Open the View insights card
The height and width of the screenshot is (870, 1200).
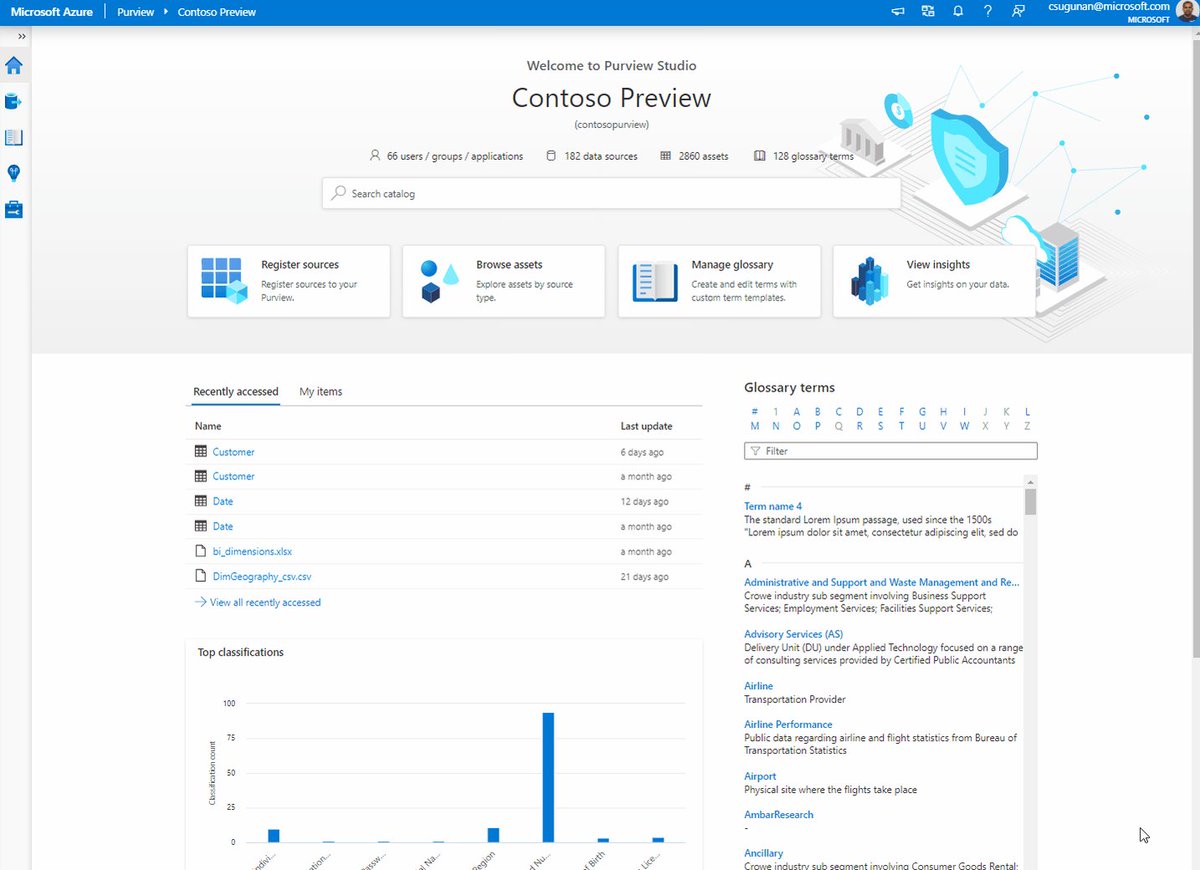tap(934, 281)
